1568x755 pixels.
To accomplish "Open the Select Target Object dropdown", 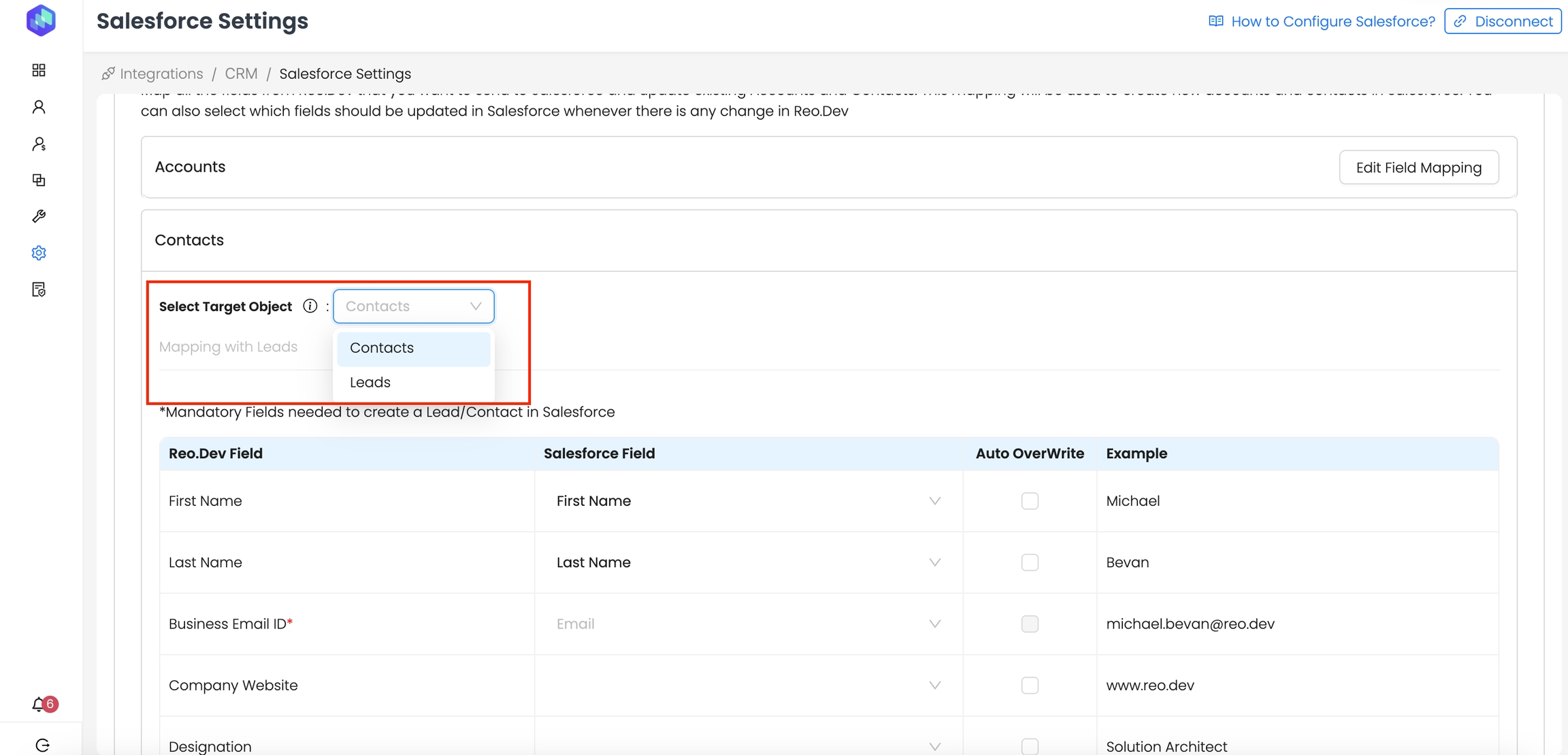I will [413, 306].
